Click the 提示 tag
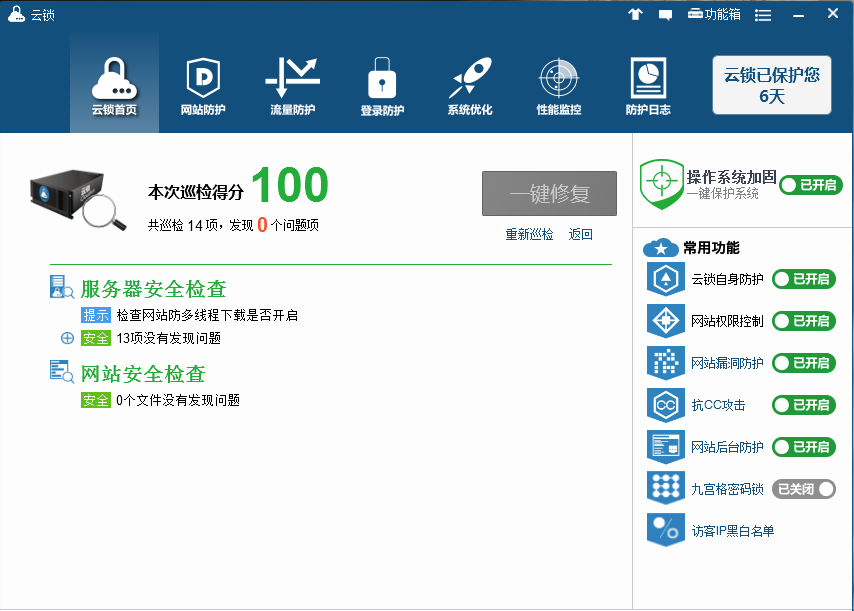Screen dimensions: 854x611 (x=96, y=315)
